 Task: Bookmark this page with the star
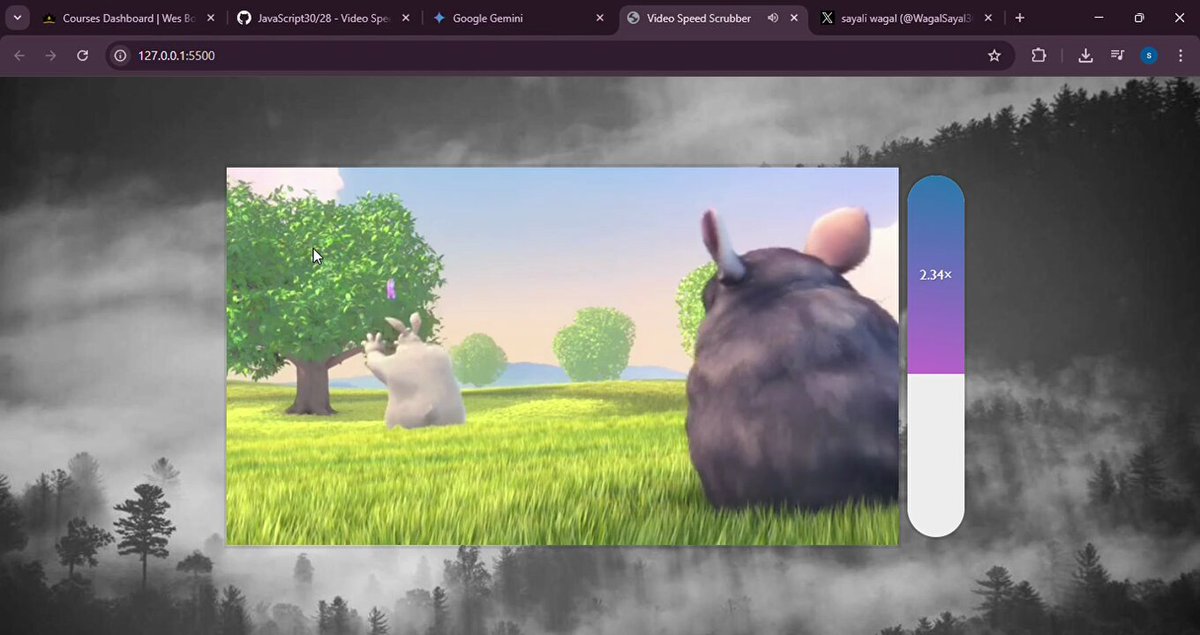(x=994, y=56)
